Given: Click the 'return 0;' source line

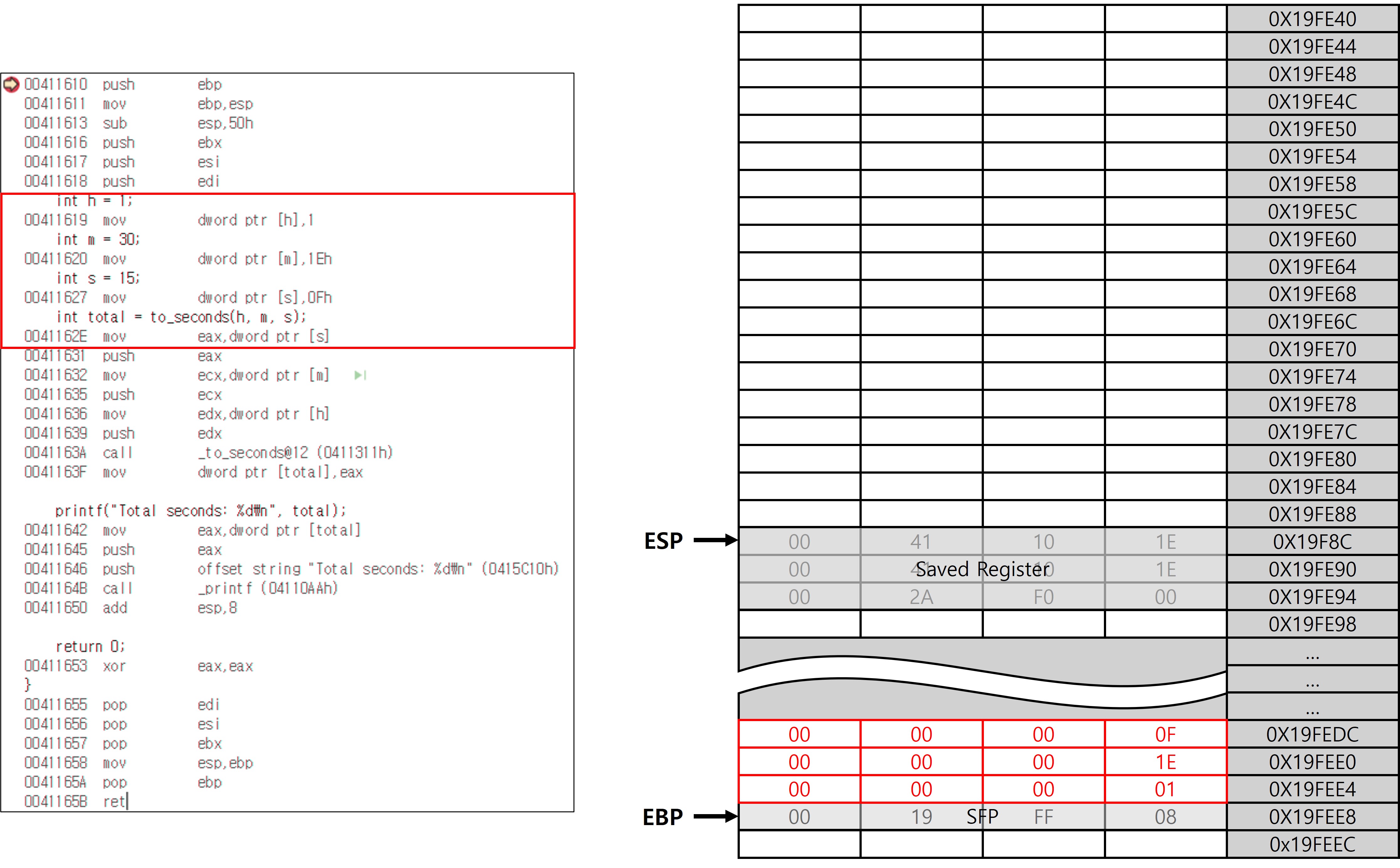Looking at the screenshot, I should [x=90, y=647].
